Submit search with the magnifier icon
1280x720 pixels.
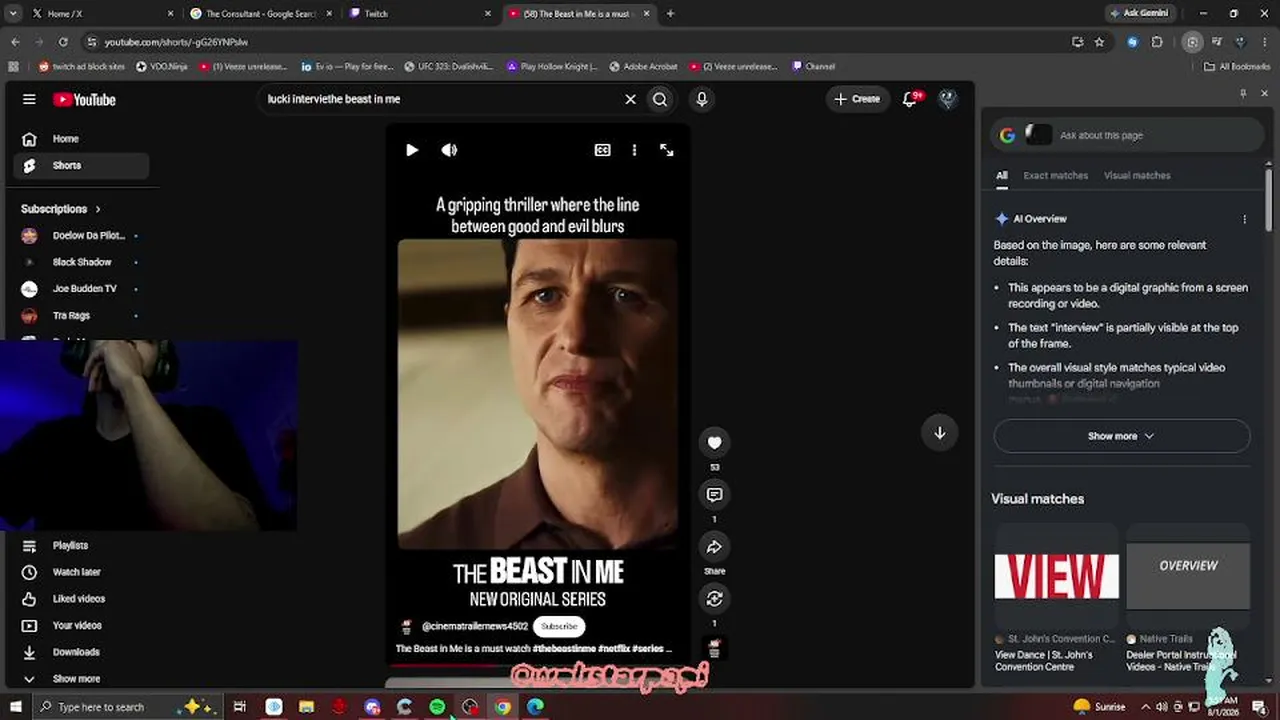pos(660,99)
